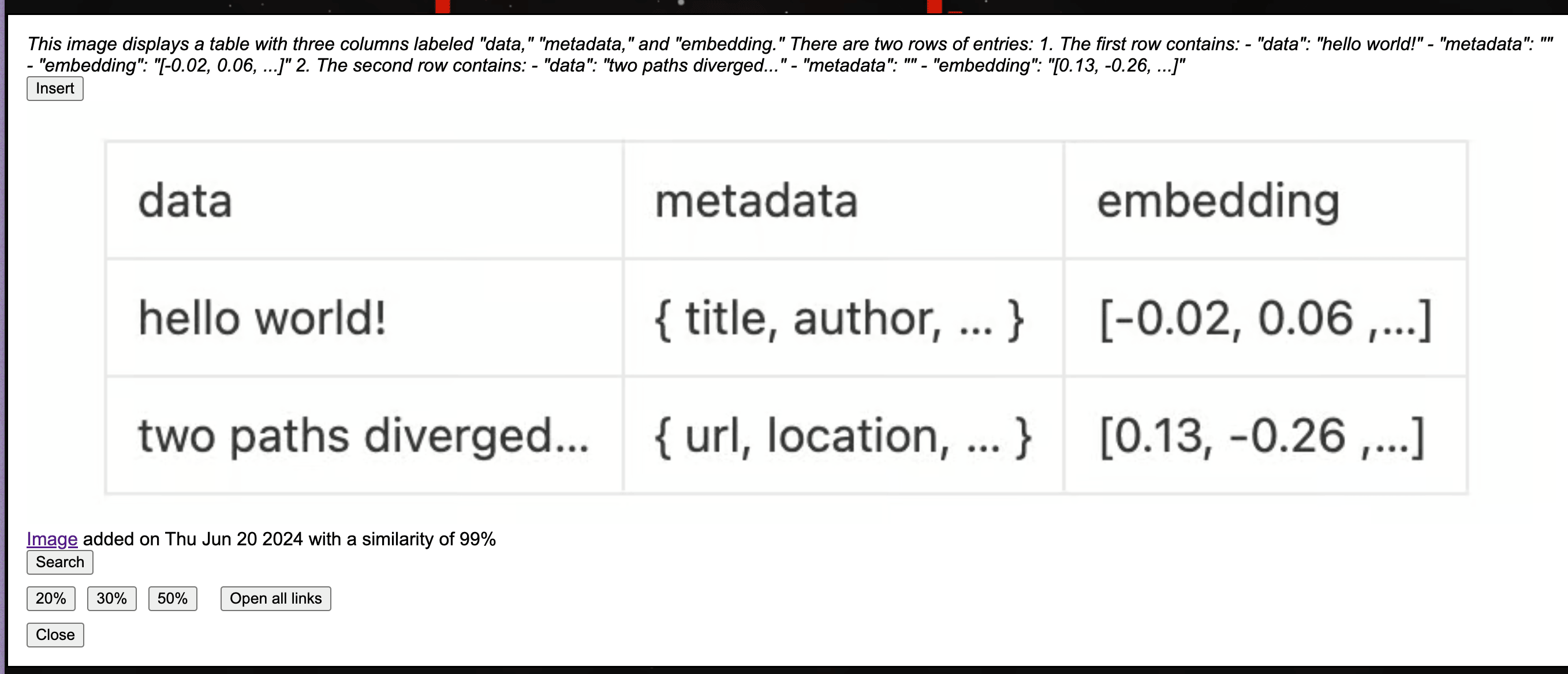This screenshot has height=674, width=1568.
Task: Click the "two paths diverged..." cell
Action: 363,436
